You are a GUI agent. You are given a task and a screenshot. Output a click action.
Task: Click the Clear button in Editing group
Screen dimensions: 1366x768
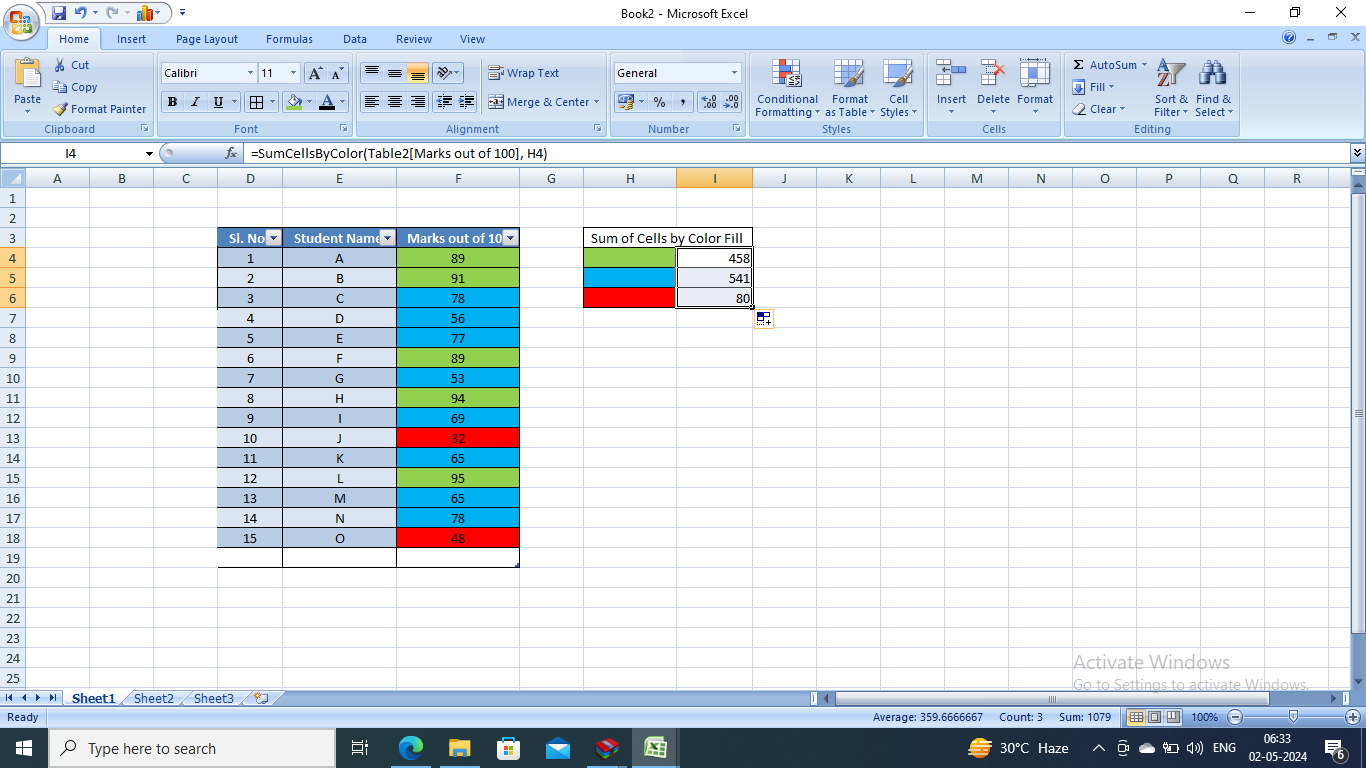1098,109
